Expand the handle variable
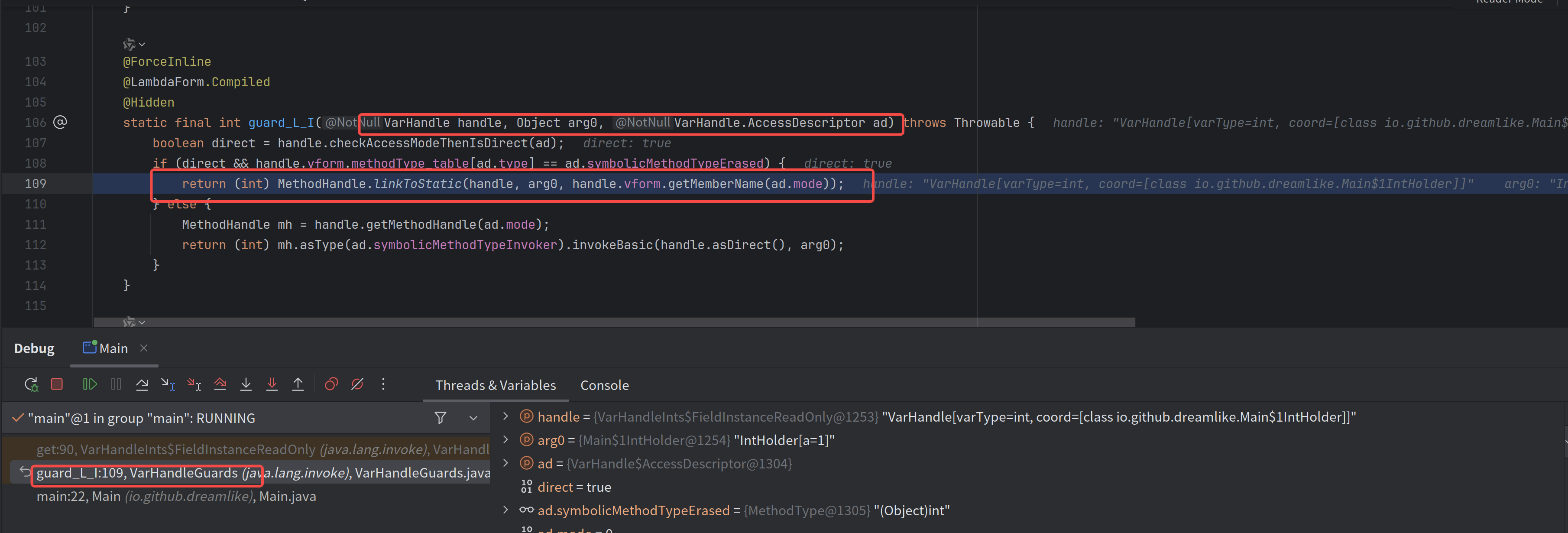Image resolution: width=1568 pixels, height=533 pixels. [505, 417]
